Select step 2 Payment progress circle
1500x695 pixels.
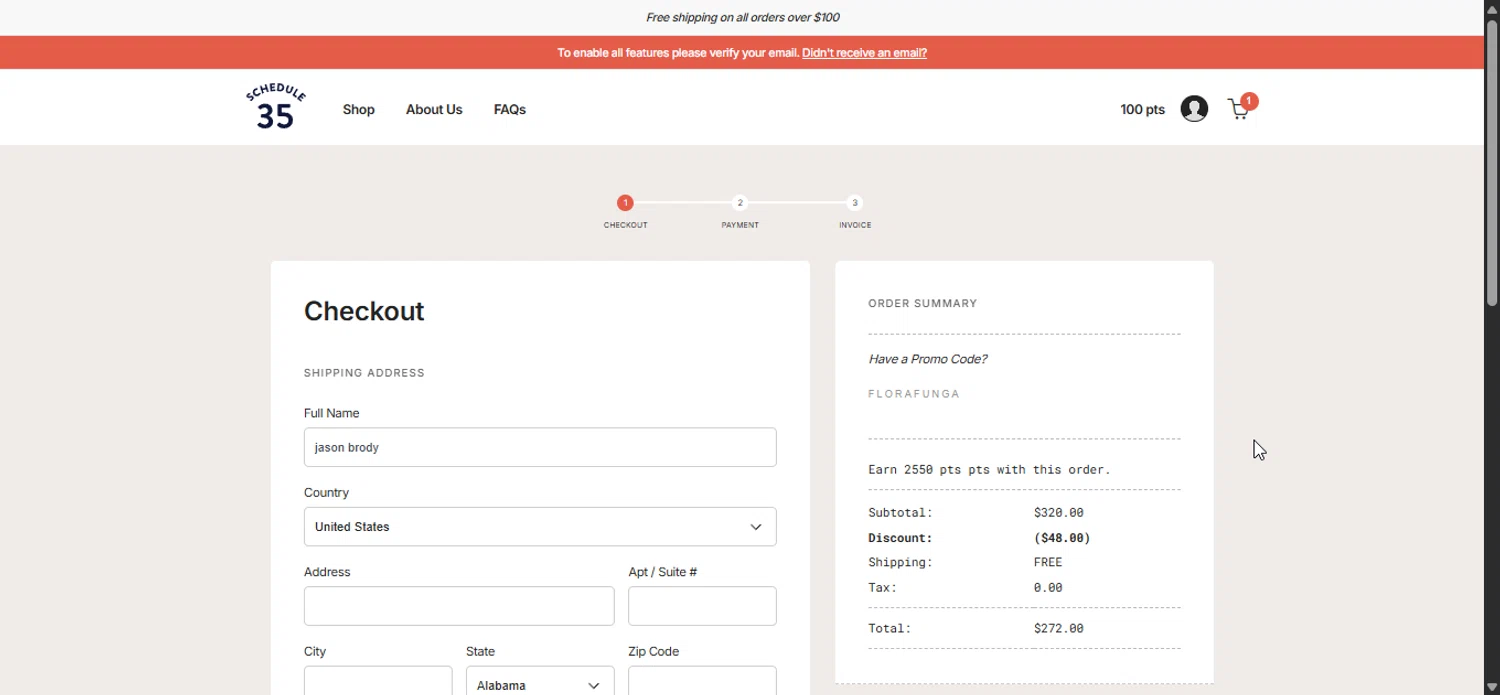(x=740, y=203)
